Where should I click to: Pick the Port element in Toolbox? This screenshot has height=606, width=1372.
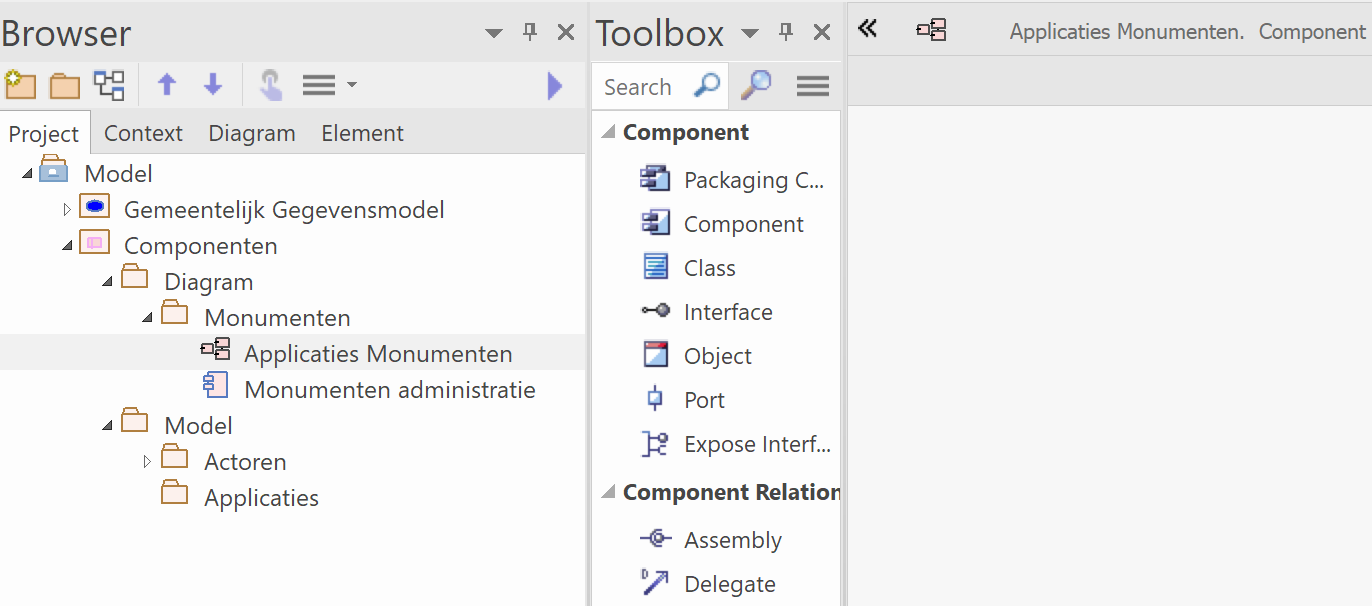pyautogui.click(x=703, y=400)
